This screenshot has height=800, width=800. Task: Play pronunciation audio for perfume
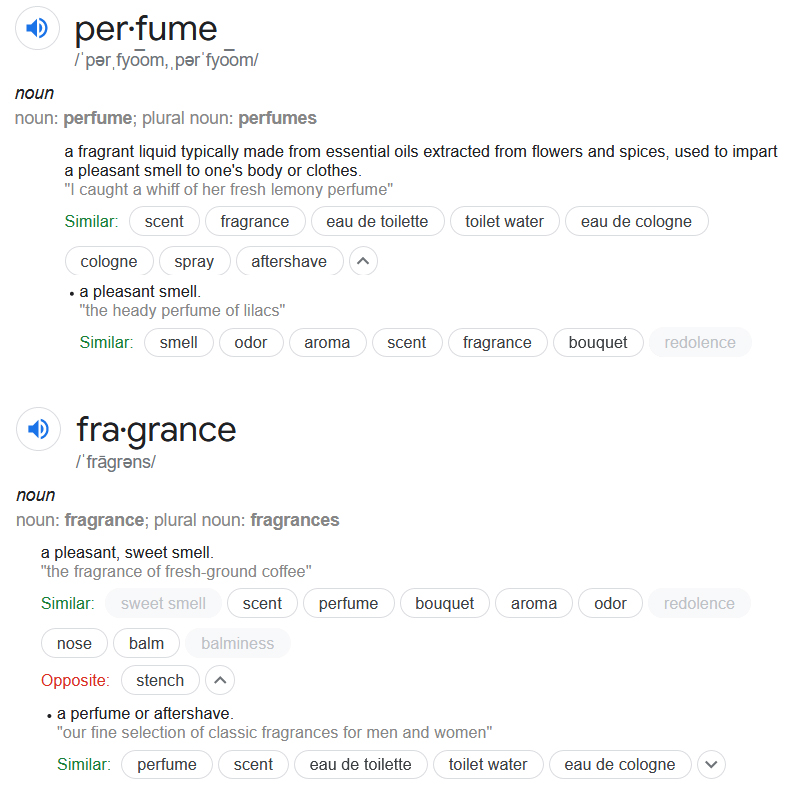tap(37, 28)
